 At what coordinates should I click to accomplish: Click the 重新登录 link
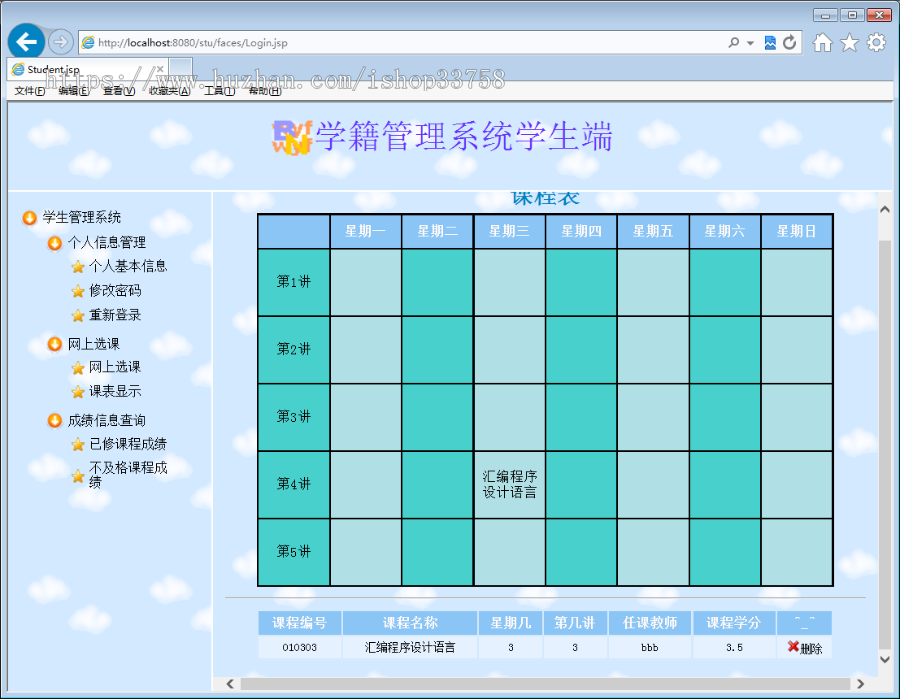[116, 314]
